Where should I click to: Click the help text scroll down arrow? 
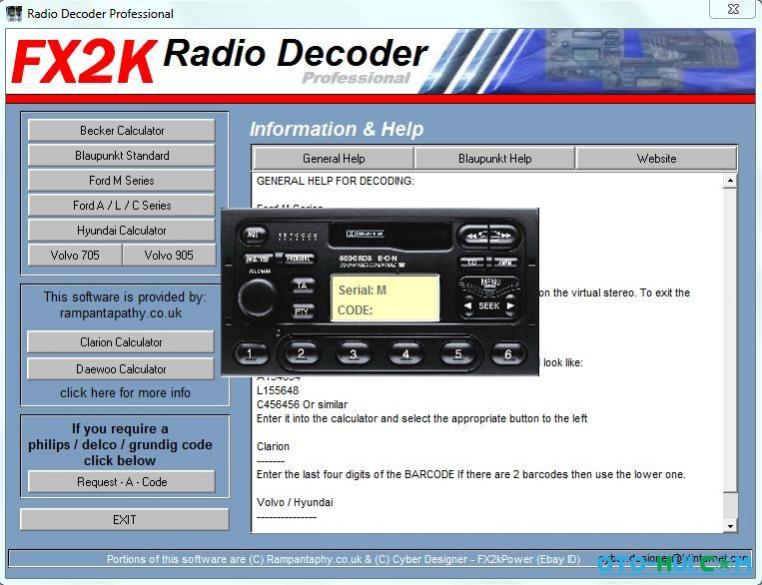pyautogui.click(x=730, y=526)
